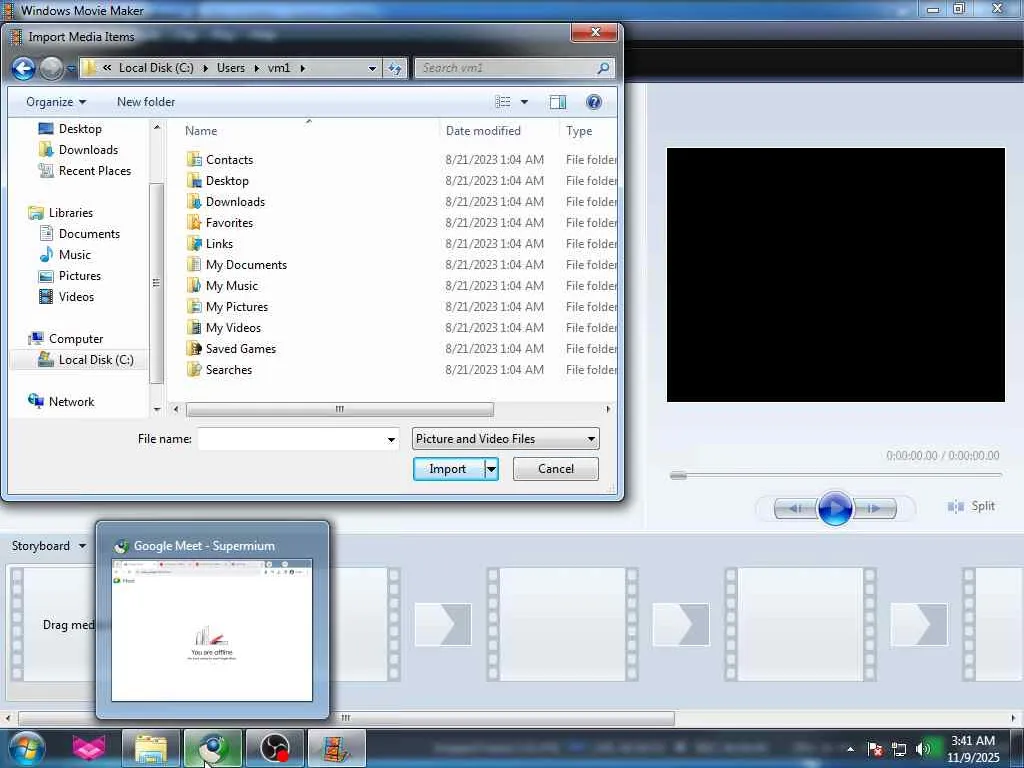Click Play button in preview monitor

click(x=835, y=508)
